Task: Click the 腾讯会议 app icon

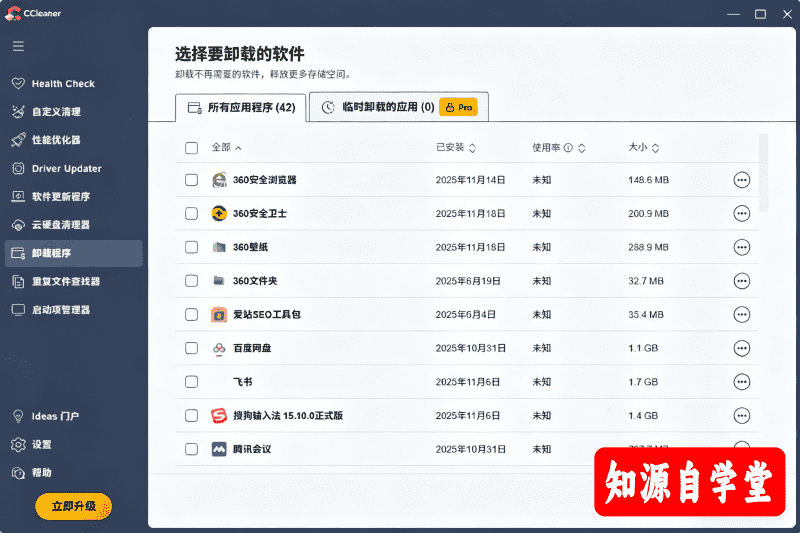Action: pyautogui.click(x=219, y=449)
